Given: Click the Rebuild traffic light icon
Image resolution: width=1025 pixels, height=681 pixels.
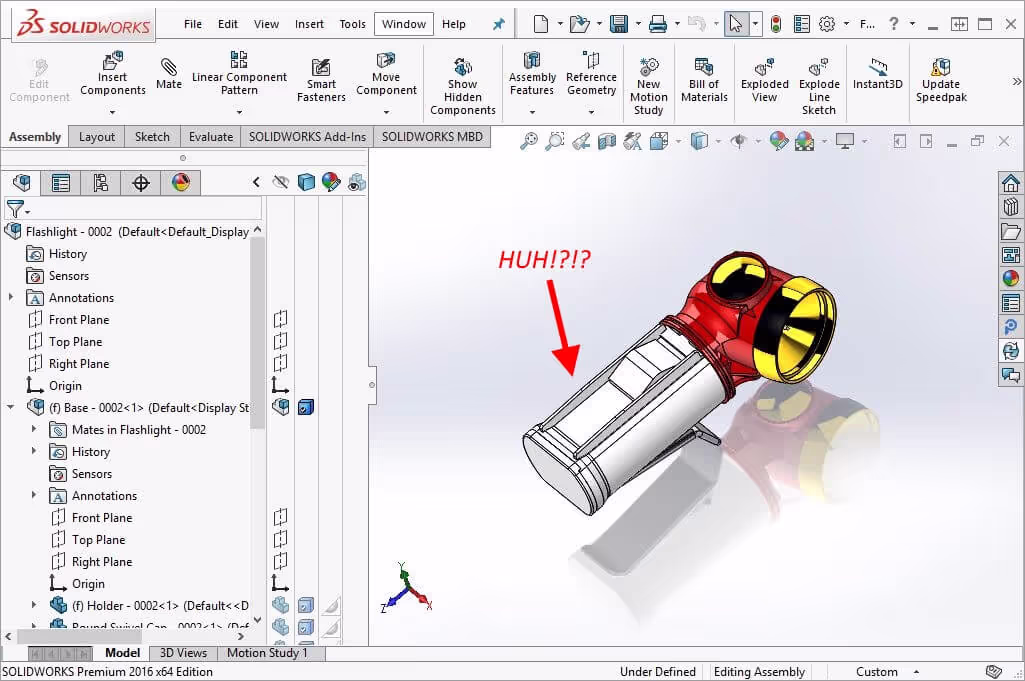Looking at the screenshot, I should (x=776, y=24).
